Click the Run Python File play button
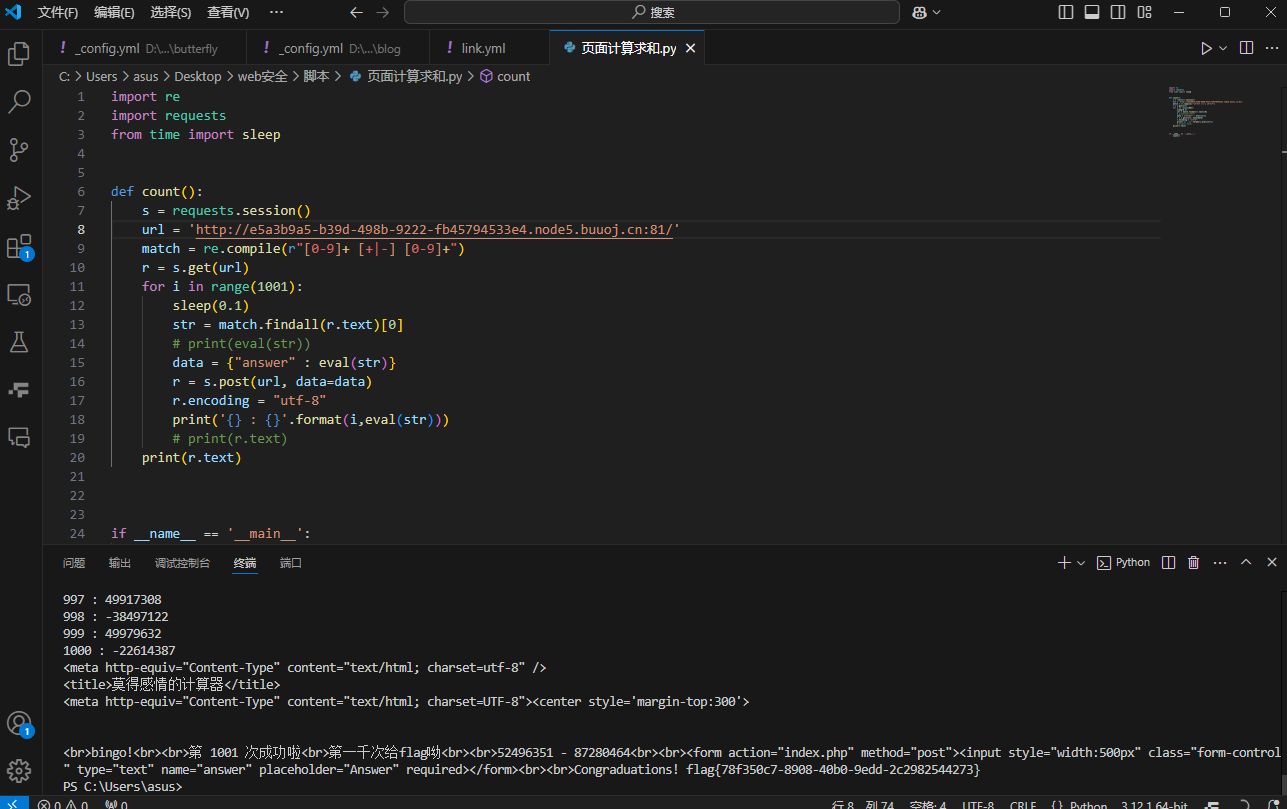The image size is (1287, 809). point(1206,48)
